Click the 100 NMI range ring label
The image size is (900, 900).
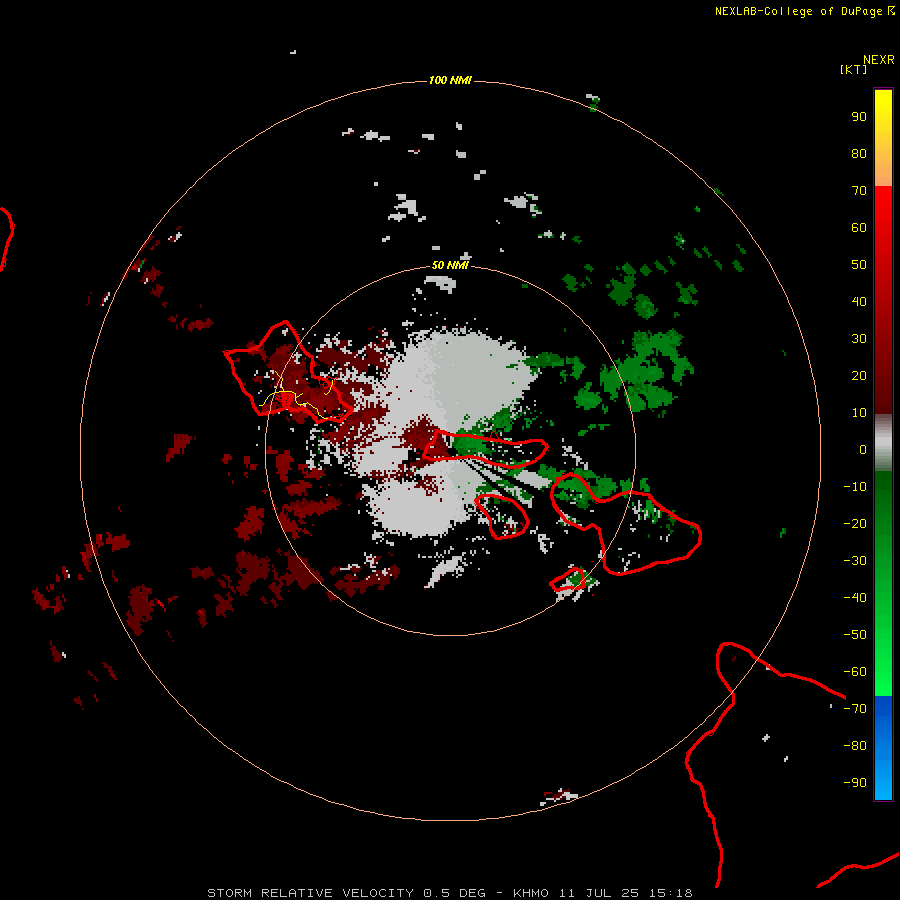(x=450, y=80)
